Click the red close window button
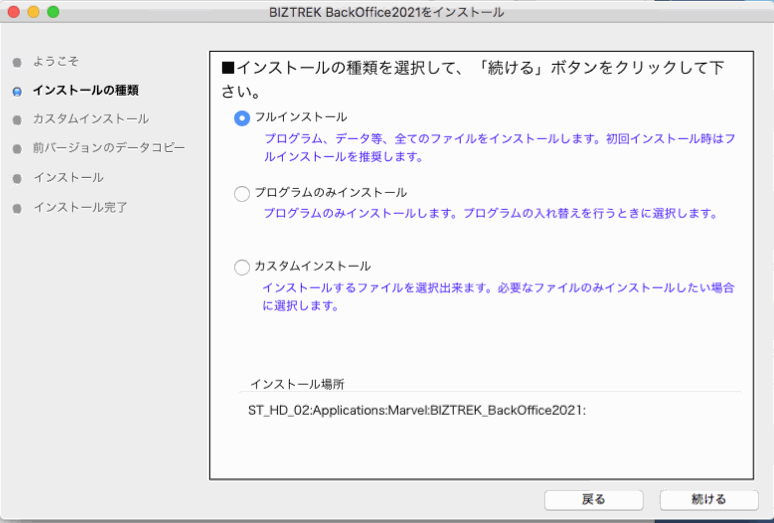The image size is (774, 523). pyautogui.click(x=13, y=12)
